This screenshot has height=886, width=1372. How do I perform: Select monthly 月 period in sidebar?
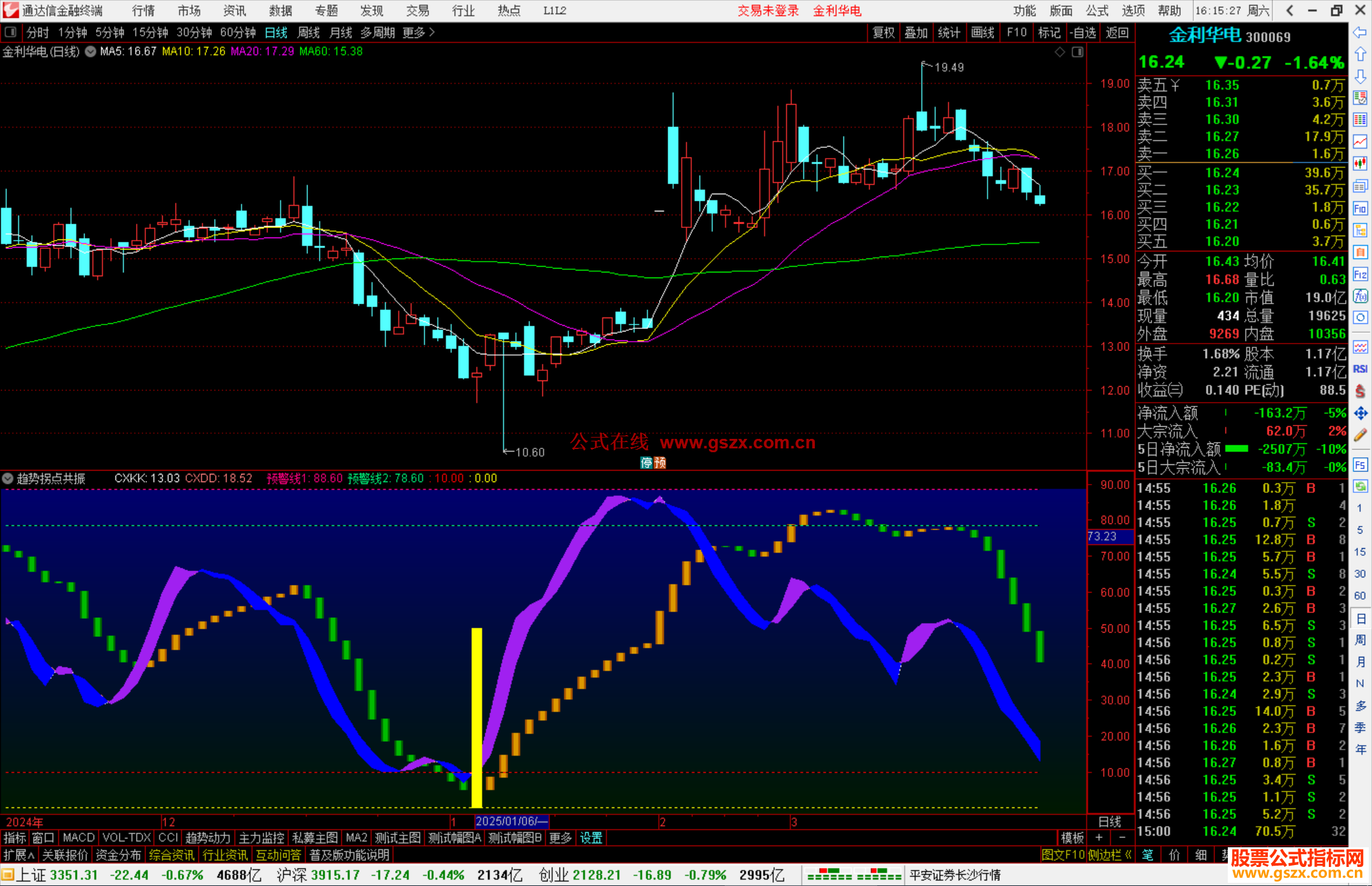1360,662
